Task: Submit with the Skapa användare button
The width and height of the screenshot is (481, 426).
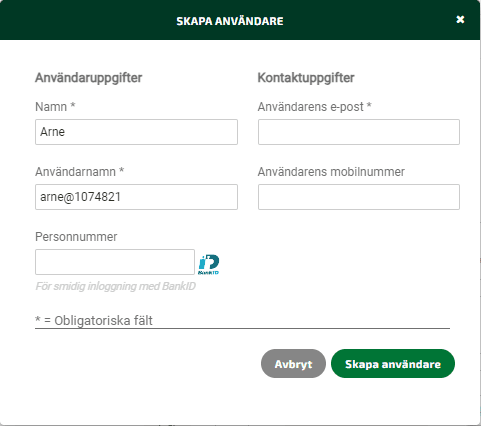Action: coord(393,364)
